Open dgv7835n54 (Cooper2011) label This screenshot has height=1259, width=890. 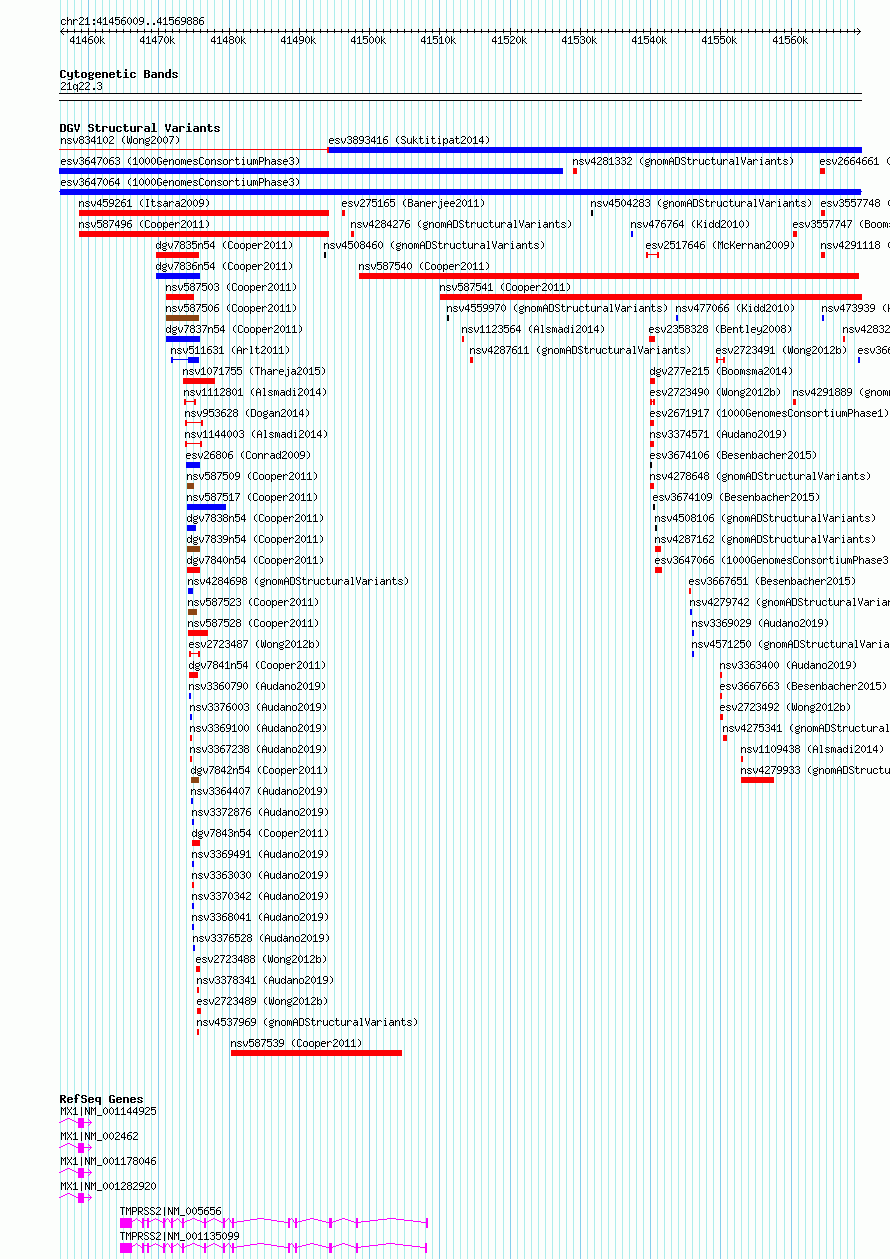pos(224,245)
